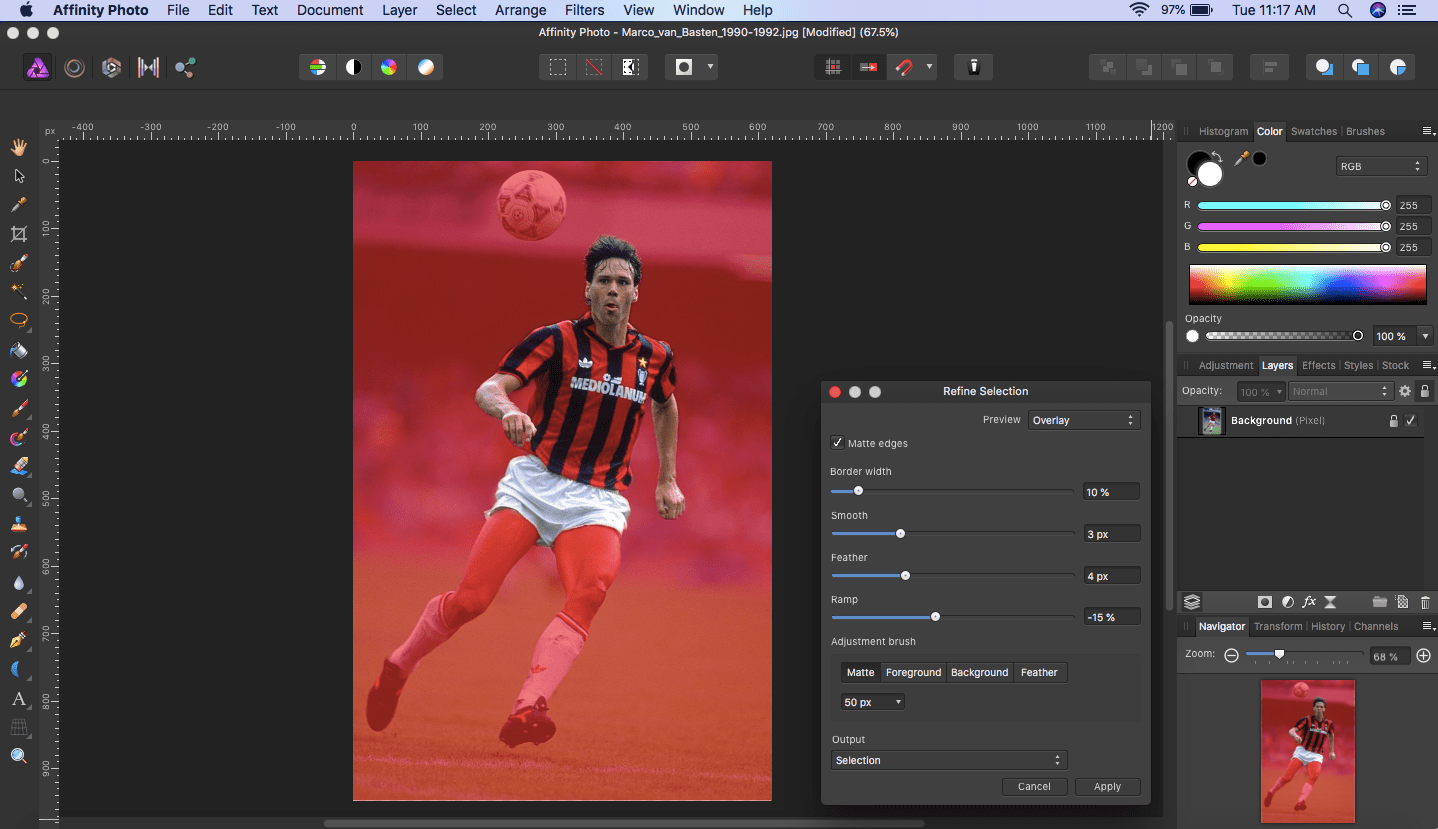Click the Apply button
The height and width of the screenshot is (829, 1438).
coord(1107,786)
